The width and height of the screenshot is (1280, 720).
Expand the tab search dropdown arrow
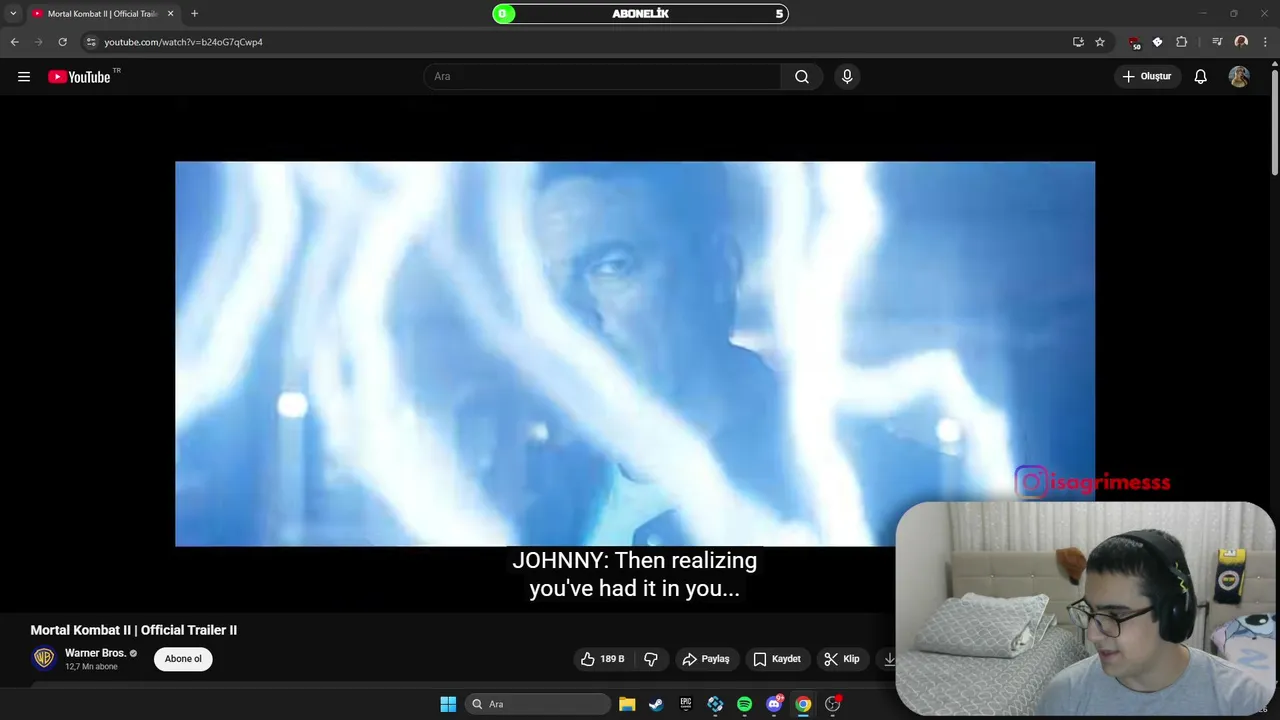tap(13, 13)
